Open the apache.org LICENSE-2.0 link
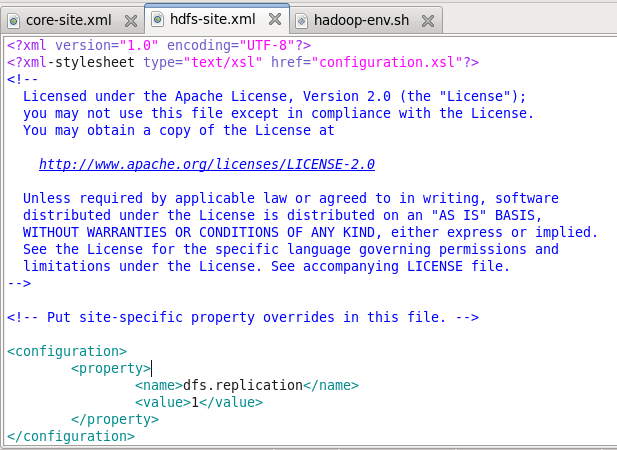The height and width of the screenshot is (450, 617). coord(207,164)
